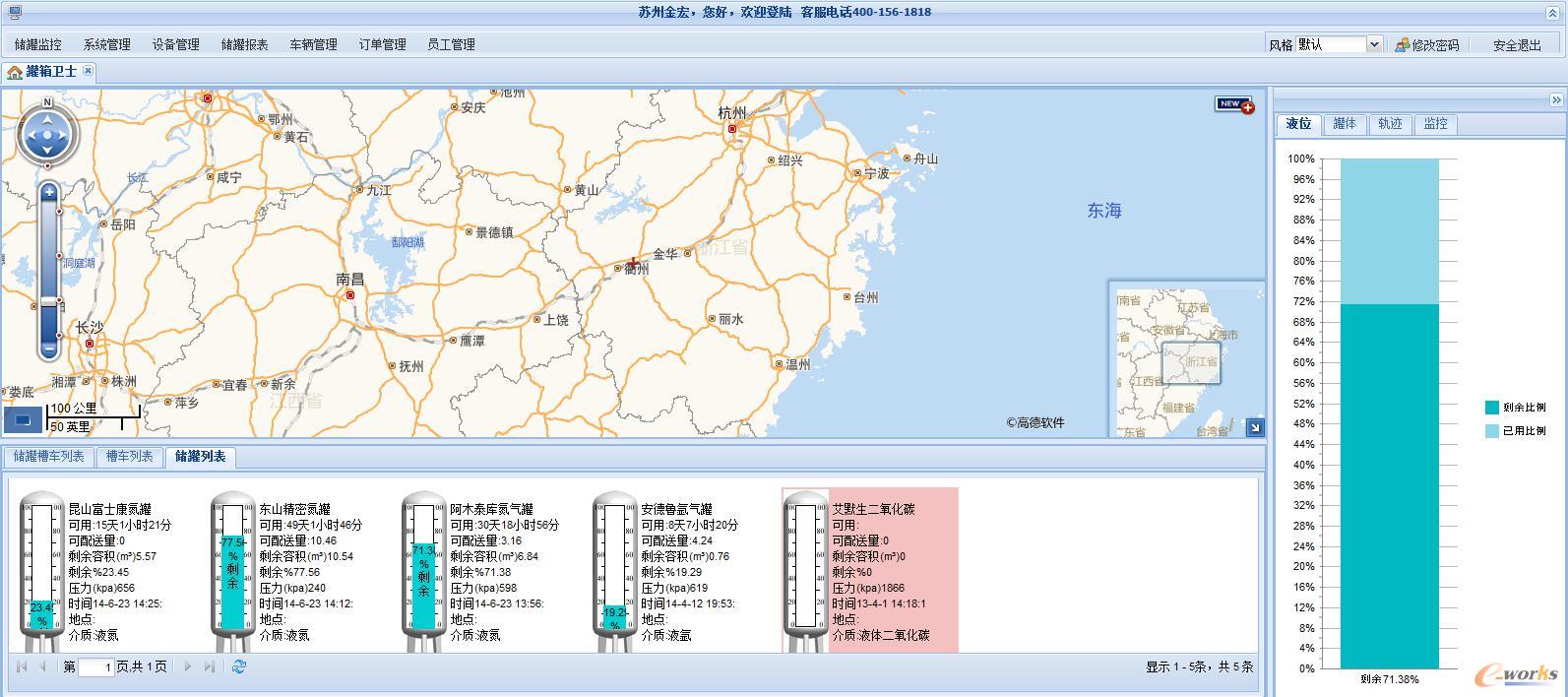Click 安全退出 to log out
The height and width of the screenshot is (697, 1568).
1517,44
